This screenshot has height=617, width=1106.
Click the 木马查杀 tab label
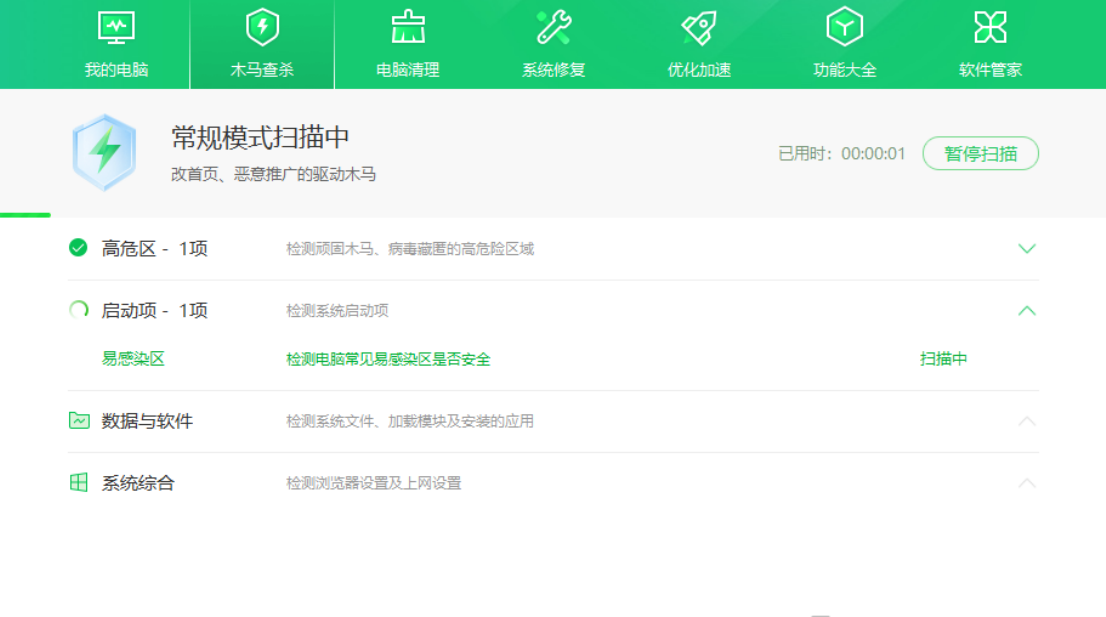coord(262,70)
